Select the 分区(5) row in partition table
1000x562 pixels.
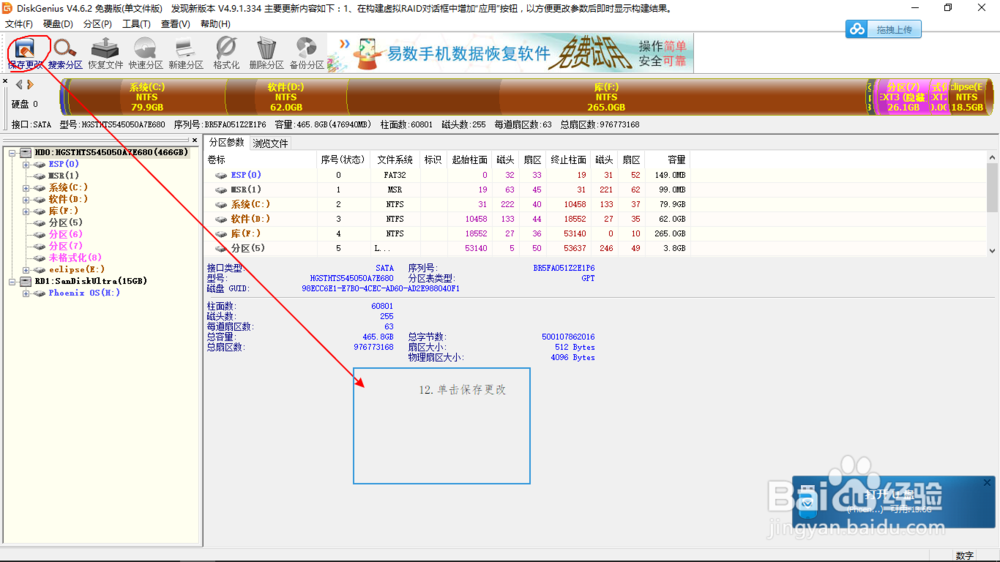(x=446, y=248)
